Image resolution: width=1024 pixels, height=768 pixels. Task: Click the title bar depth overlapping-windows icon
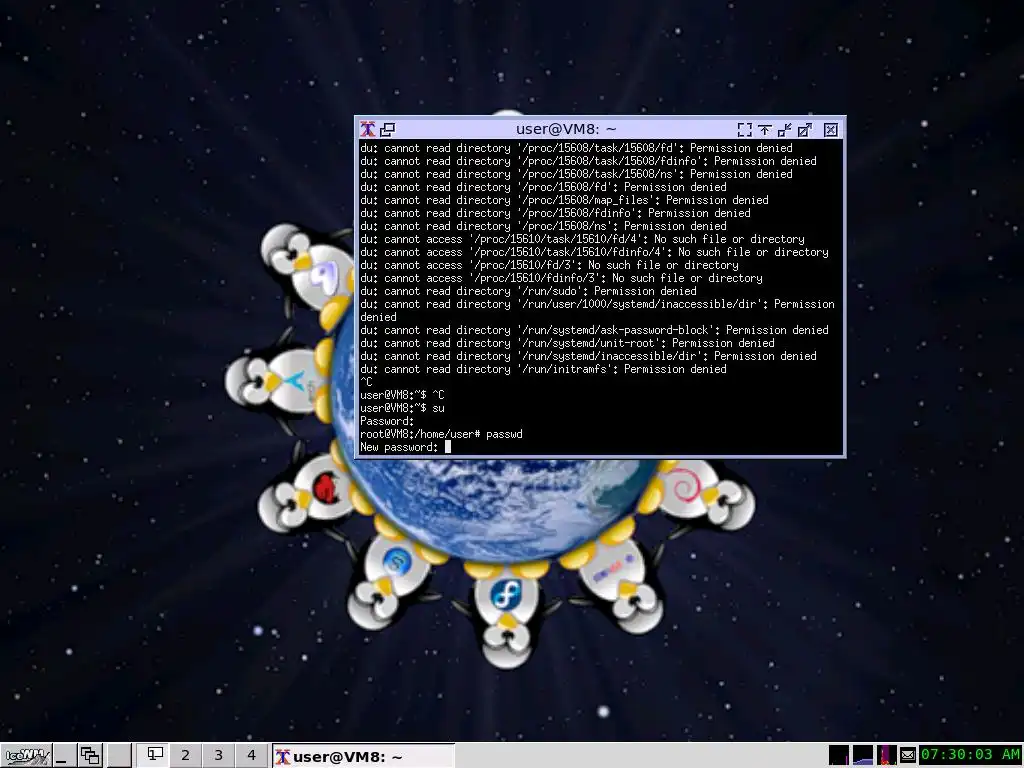pos(388,129)
